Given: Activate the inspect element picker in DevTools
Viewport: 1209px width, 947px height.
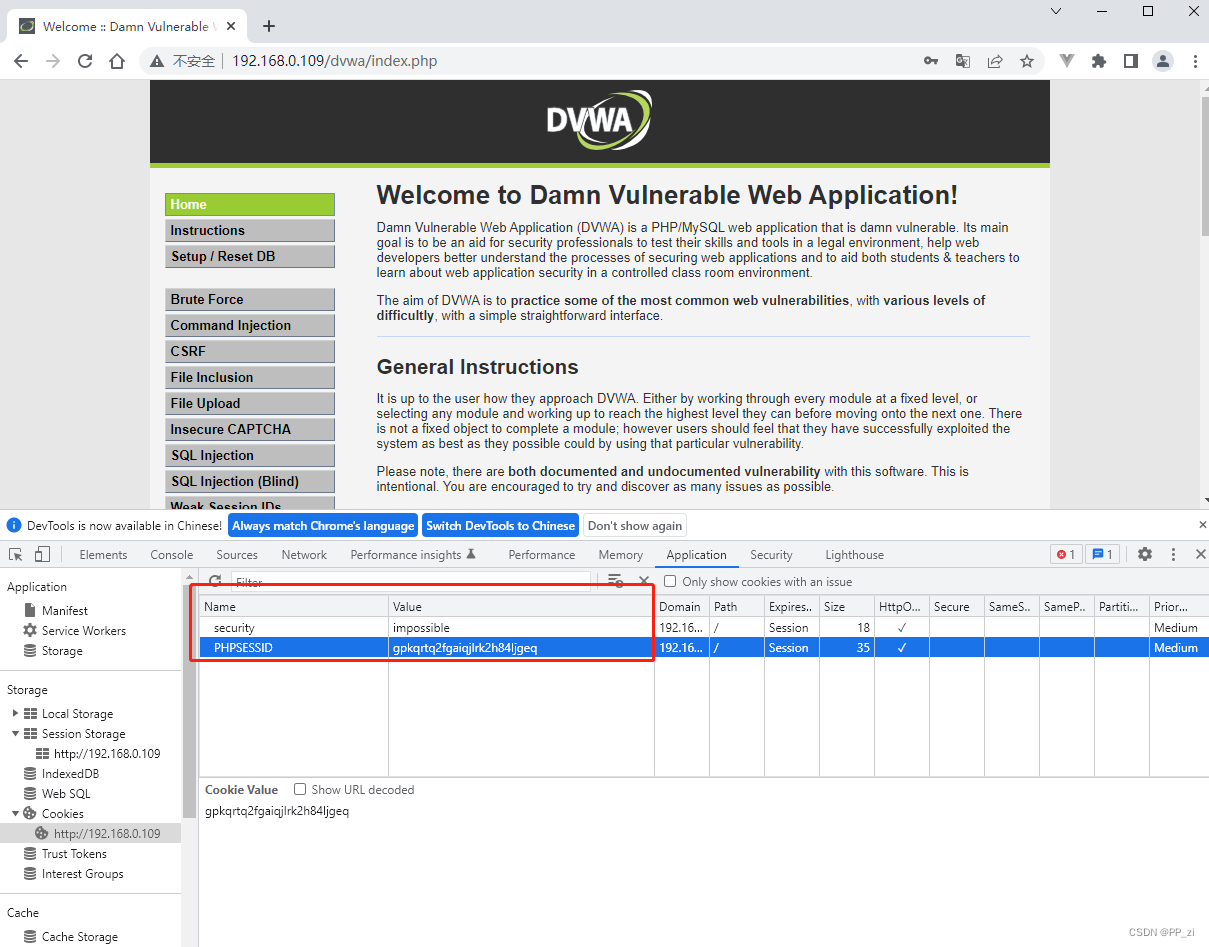Looking at the screenshot, I should pos(16,554).
